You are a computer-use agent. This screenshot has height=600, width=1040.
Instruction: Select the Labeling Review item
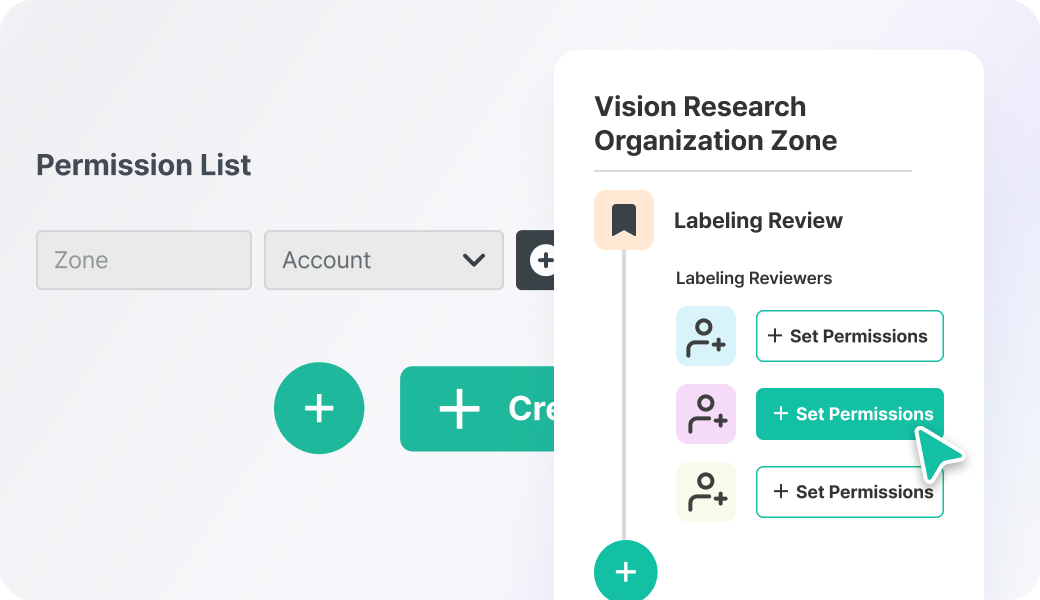[758, 221]
